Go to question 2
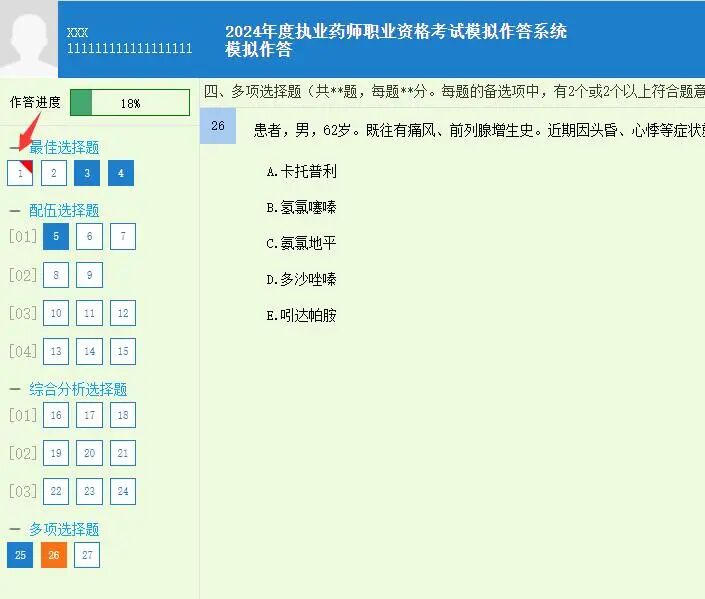 (x=54, y=173)
